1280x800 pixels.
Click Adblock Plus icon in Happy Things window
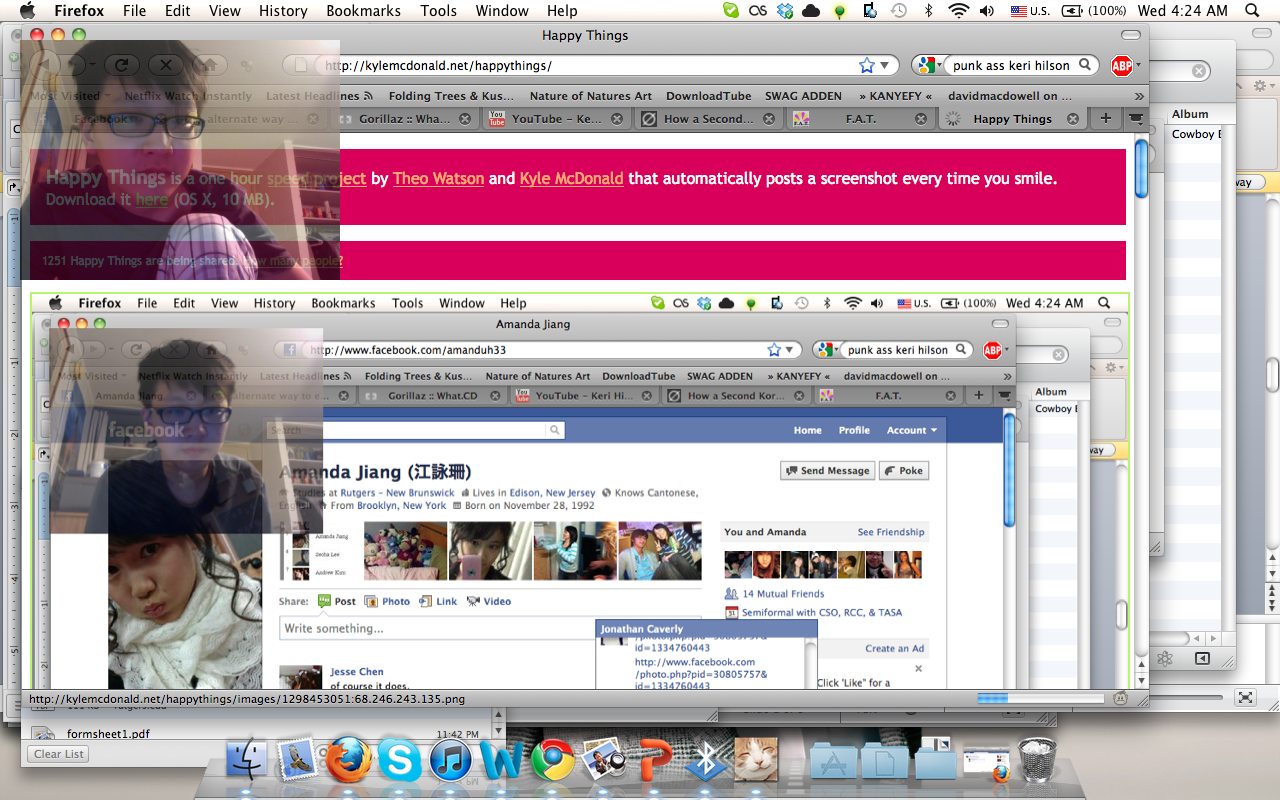[x=1122, y=66]
